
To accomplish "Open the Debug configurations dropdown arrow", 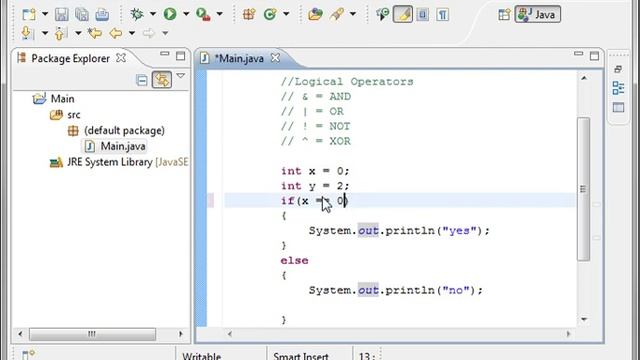I will pos(153,14).
